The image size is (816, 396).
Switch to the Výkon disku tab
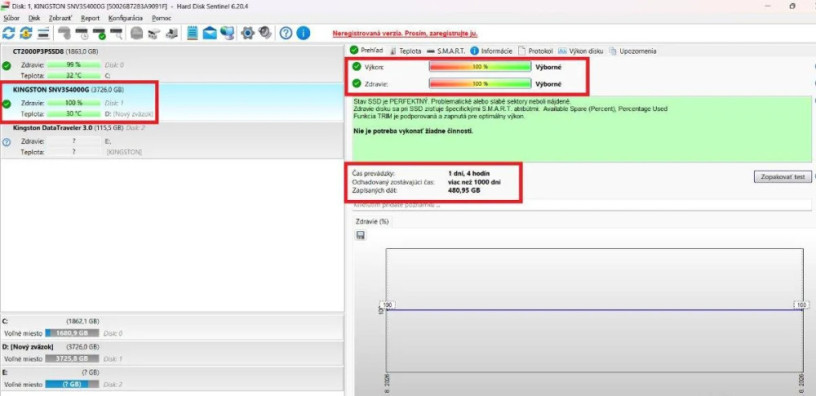click(581, 51)
